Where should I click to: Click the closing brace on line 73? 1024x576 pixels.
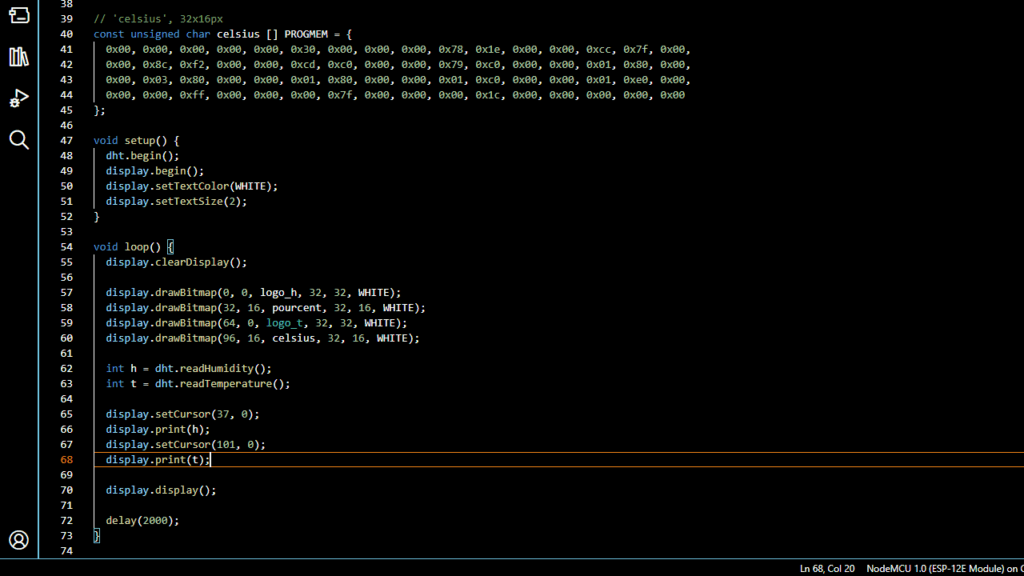[97, 536]
